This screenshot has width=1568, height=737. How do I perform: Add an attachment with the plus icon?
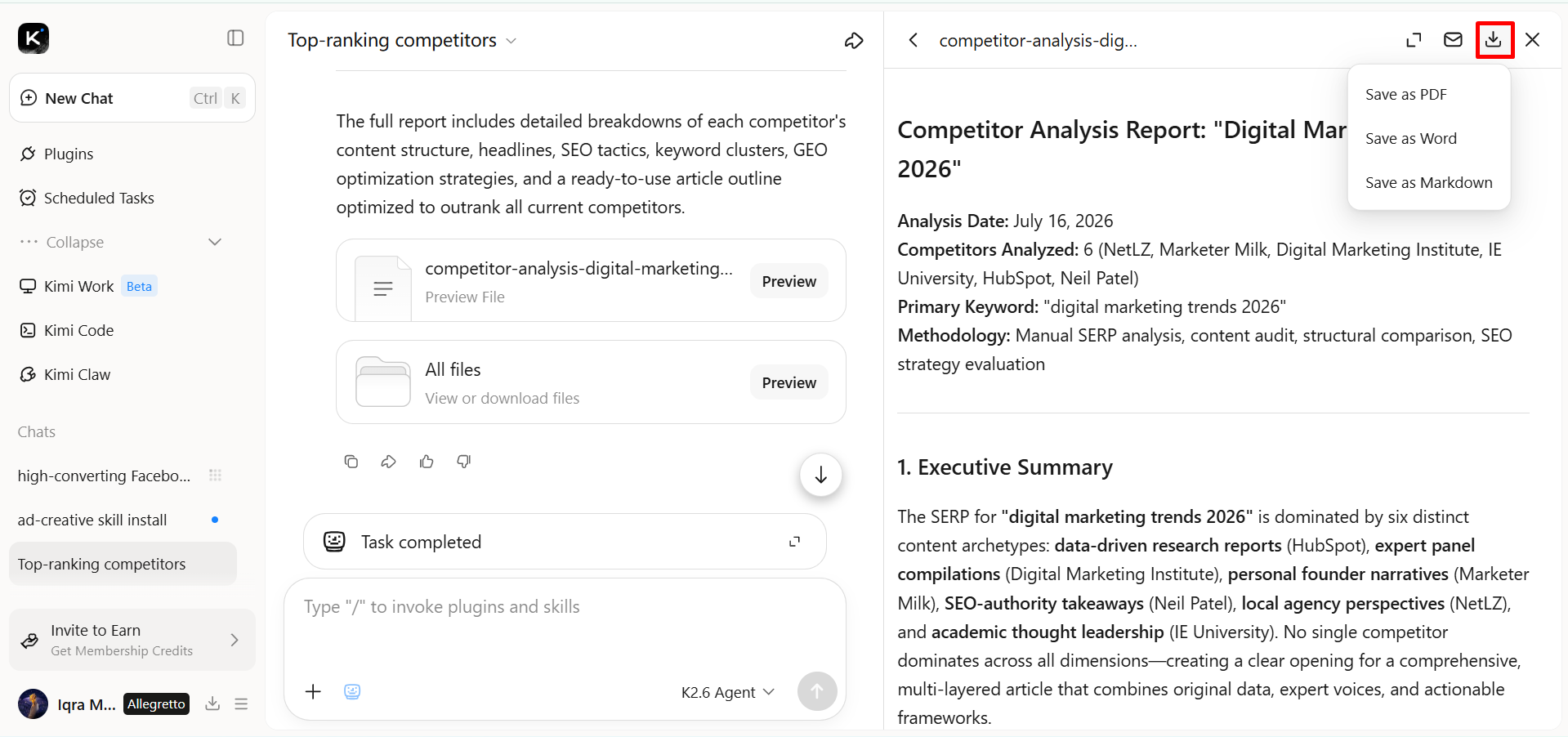[x=313, y=692]
